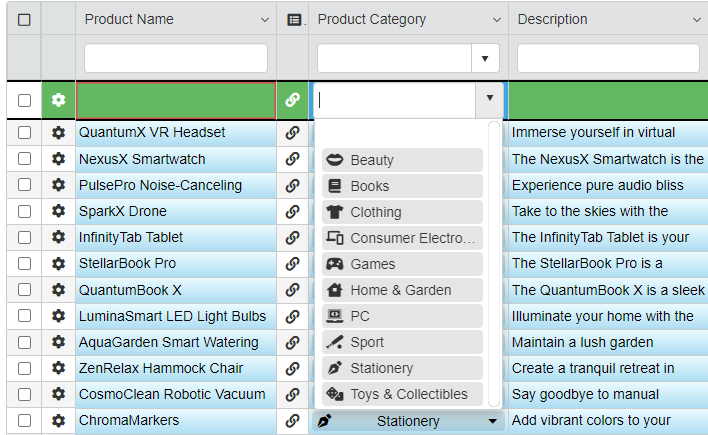
Task: Click the link icon in NexusX Smartwatch row
Action: click(292, 159)
